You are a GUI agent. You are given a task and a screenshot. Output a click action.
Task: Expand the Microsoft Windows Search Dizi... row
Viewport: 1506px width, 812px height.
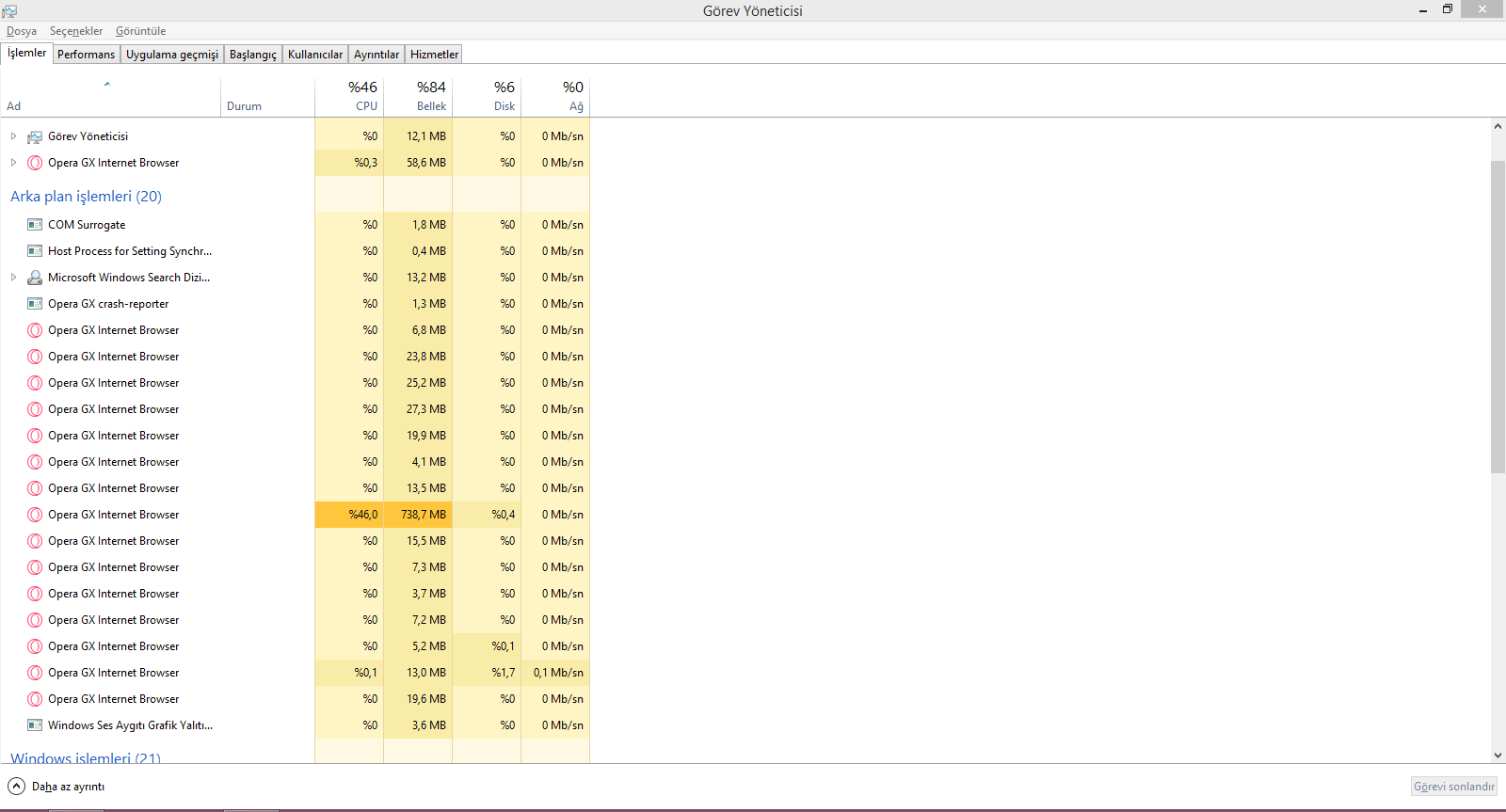(13, 278)
